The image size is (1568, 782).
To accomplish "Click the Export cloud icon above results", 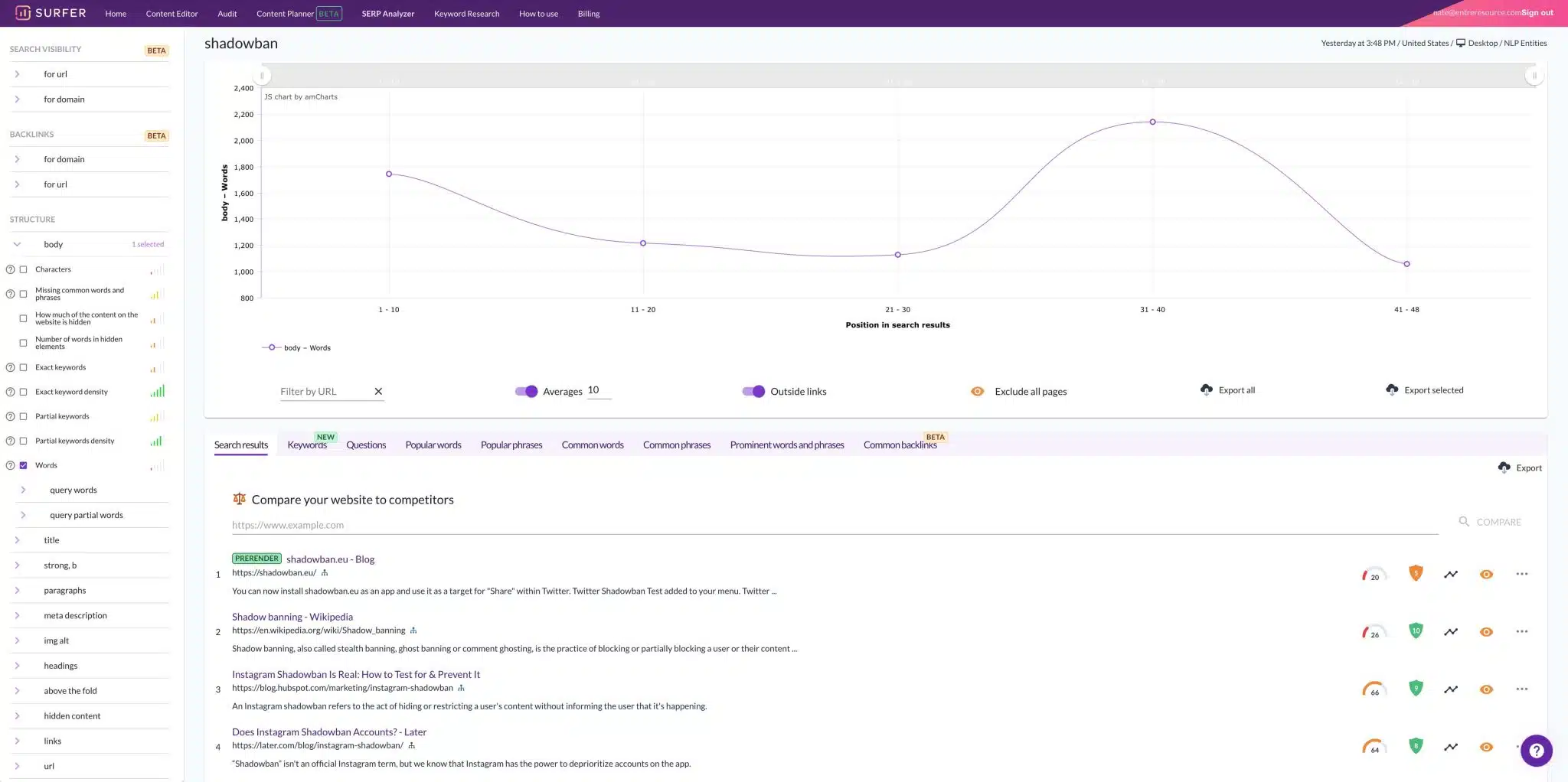I will coord(1504,468).
